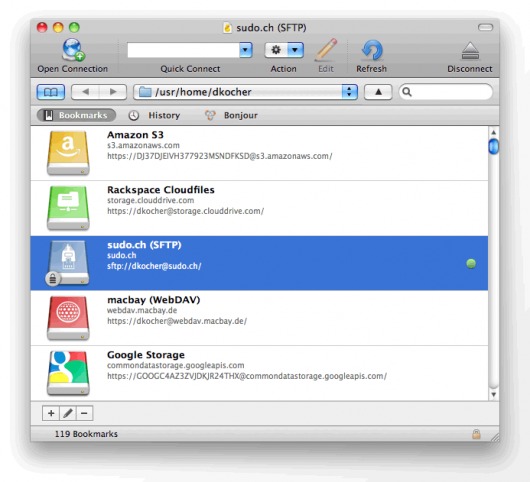Go back with the left arrow
Image resolution: width=530 pixels, height=482 pixels.
point(85,92)
